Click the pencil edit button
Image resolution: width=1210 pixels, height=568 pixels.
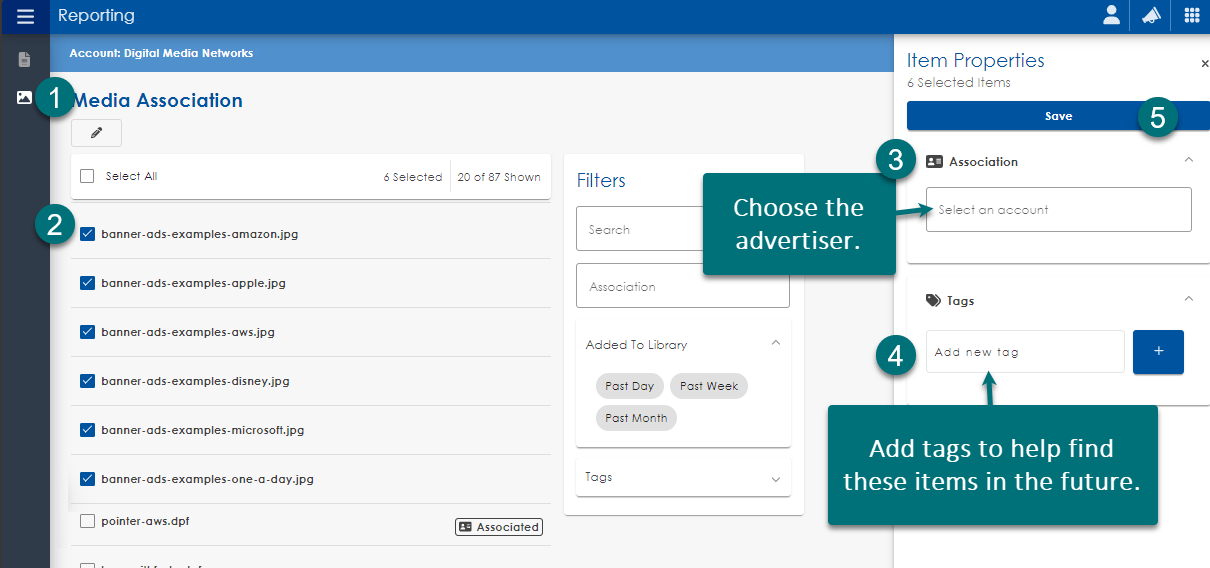pos(97,133)
